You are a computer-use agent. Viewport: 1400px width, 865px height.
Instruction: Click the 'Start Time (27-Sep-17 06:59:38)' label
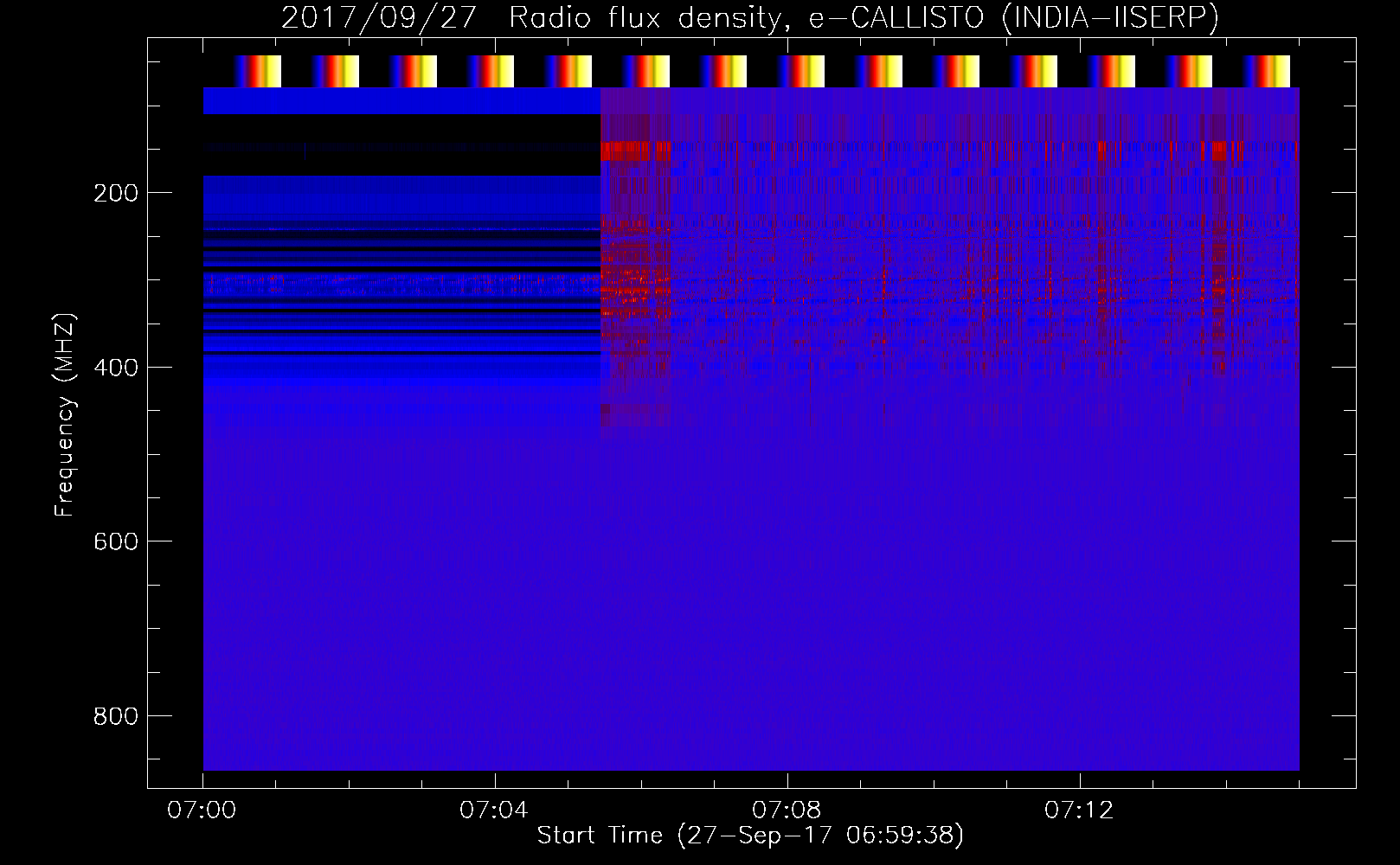coord(750,836)
